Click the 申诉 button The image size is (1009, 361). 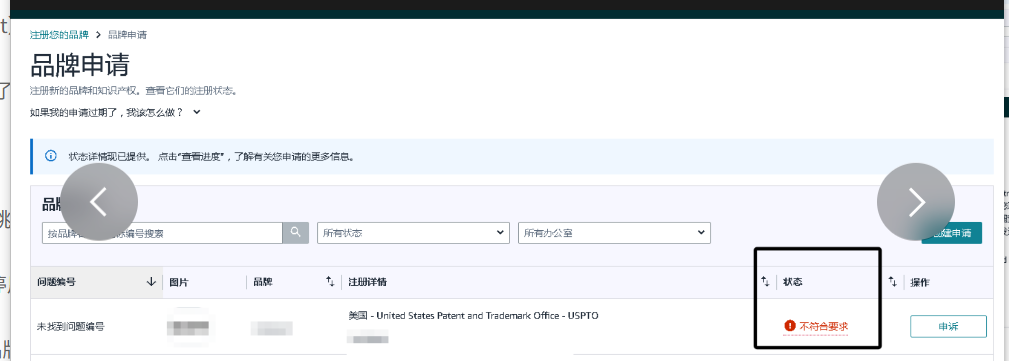coord(948,326)
